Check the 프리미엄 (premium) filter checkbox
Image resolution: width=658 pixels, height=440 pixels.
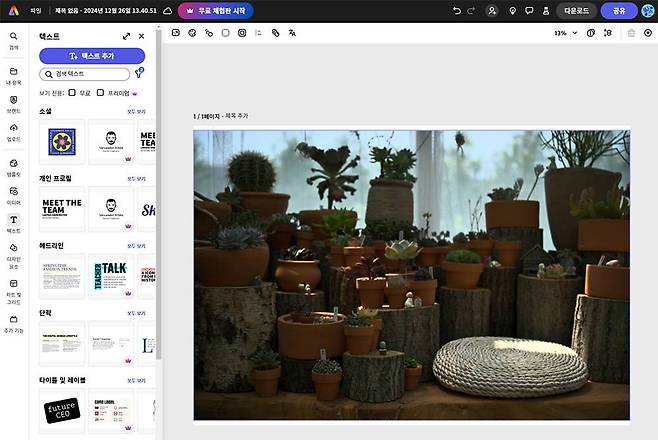point(100,92)
